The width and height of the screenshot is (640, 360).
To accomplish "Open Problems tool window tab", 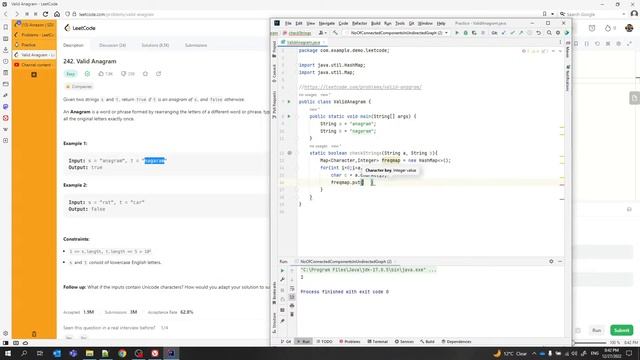I will 350,342.
